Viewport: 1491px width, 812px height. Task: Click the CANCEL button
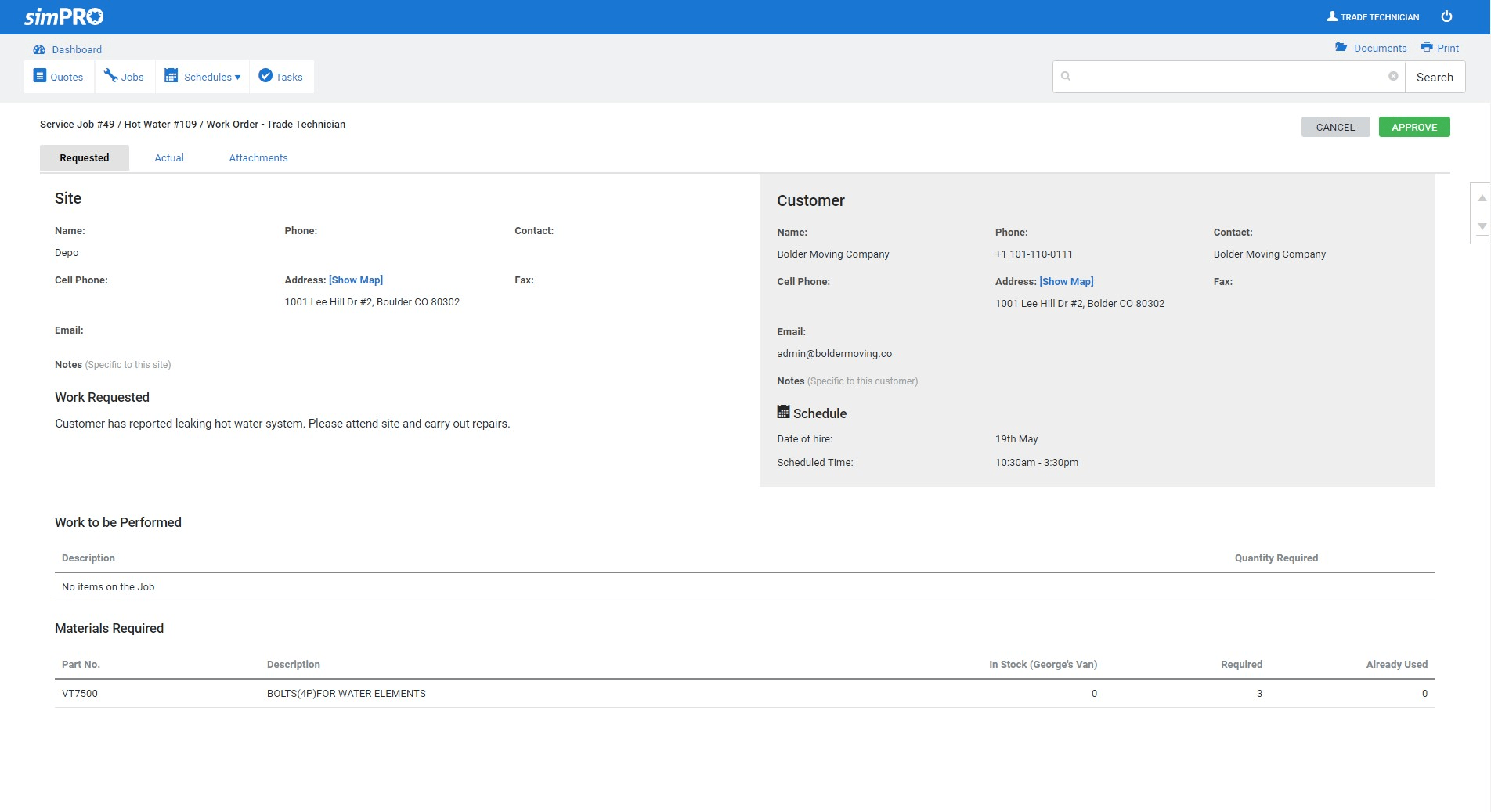pos(1335,127)
